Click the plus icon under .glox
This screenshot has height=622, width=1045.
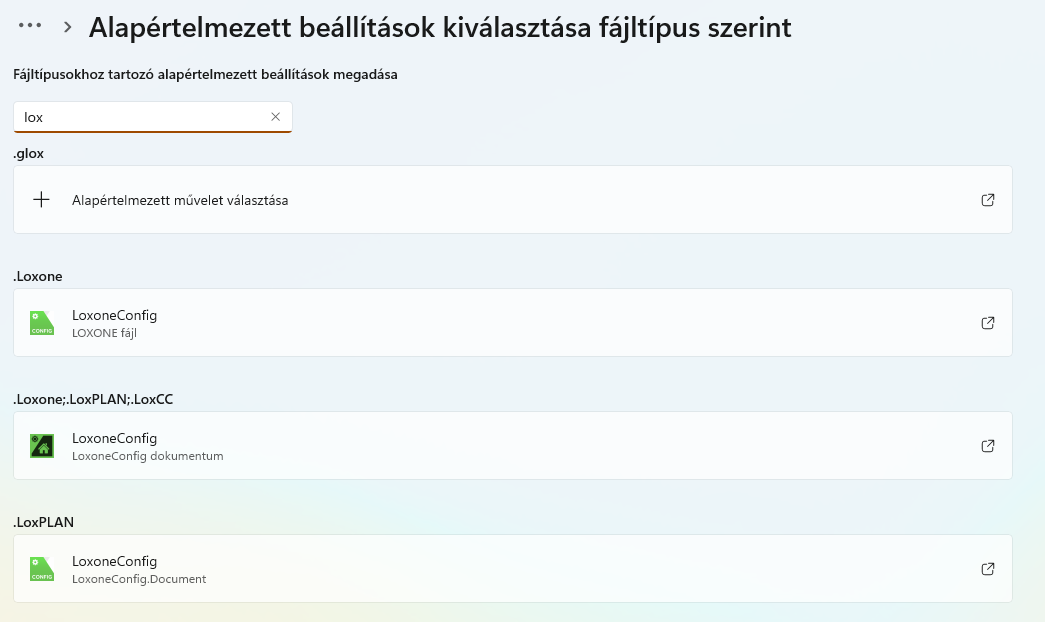pyautogui.click(x=41, y=199)
